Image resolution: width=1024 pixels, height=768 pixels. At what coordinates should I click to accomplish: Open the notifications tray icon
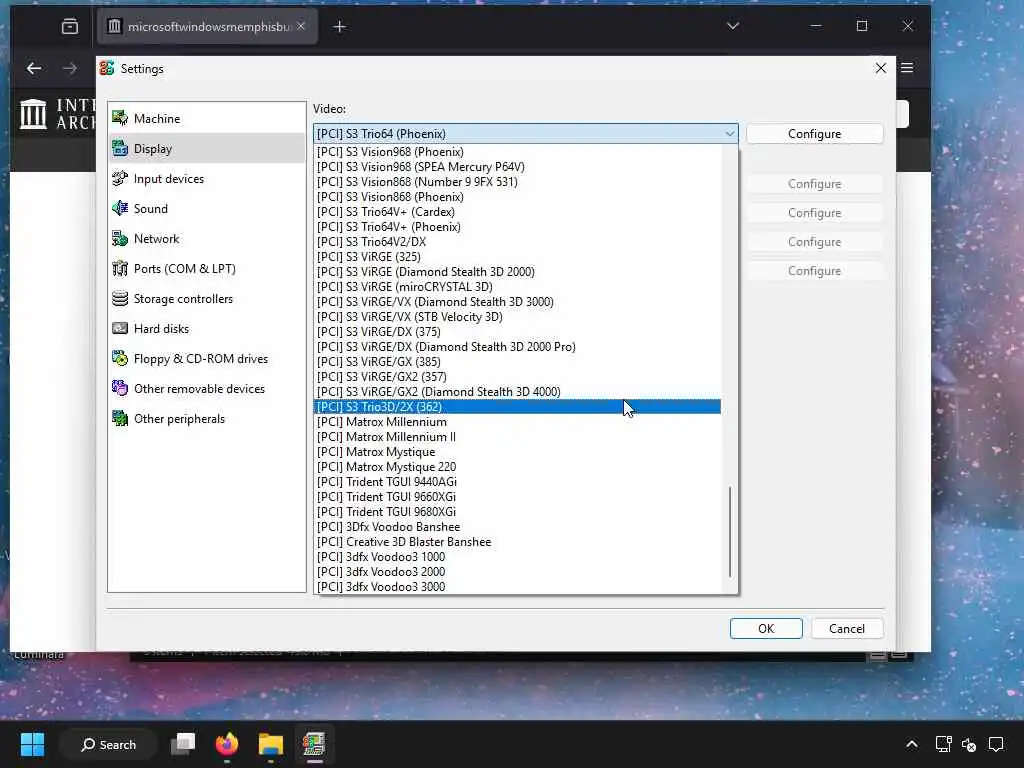996,744
